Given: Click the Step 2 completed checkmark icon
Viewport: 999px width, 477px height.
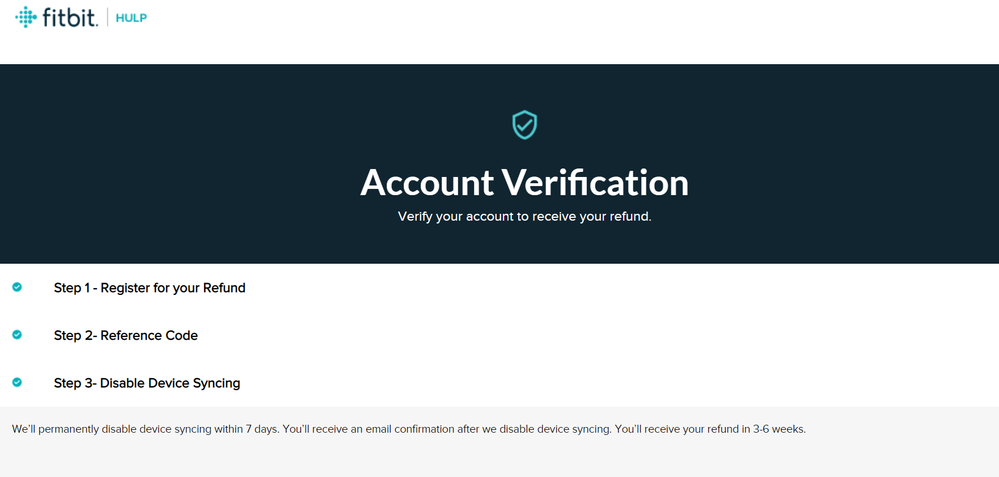Looking at the screenshot, I should (x=17, y=335).
